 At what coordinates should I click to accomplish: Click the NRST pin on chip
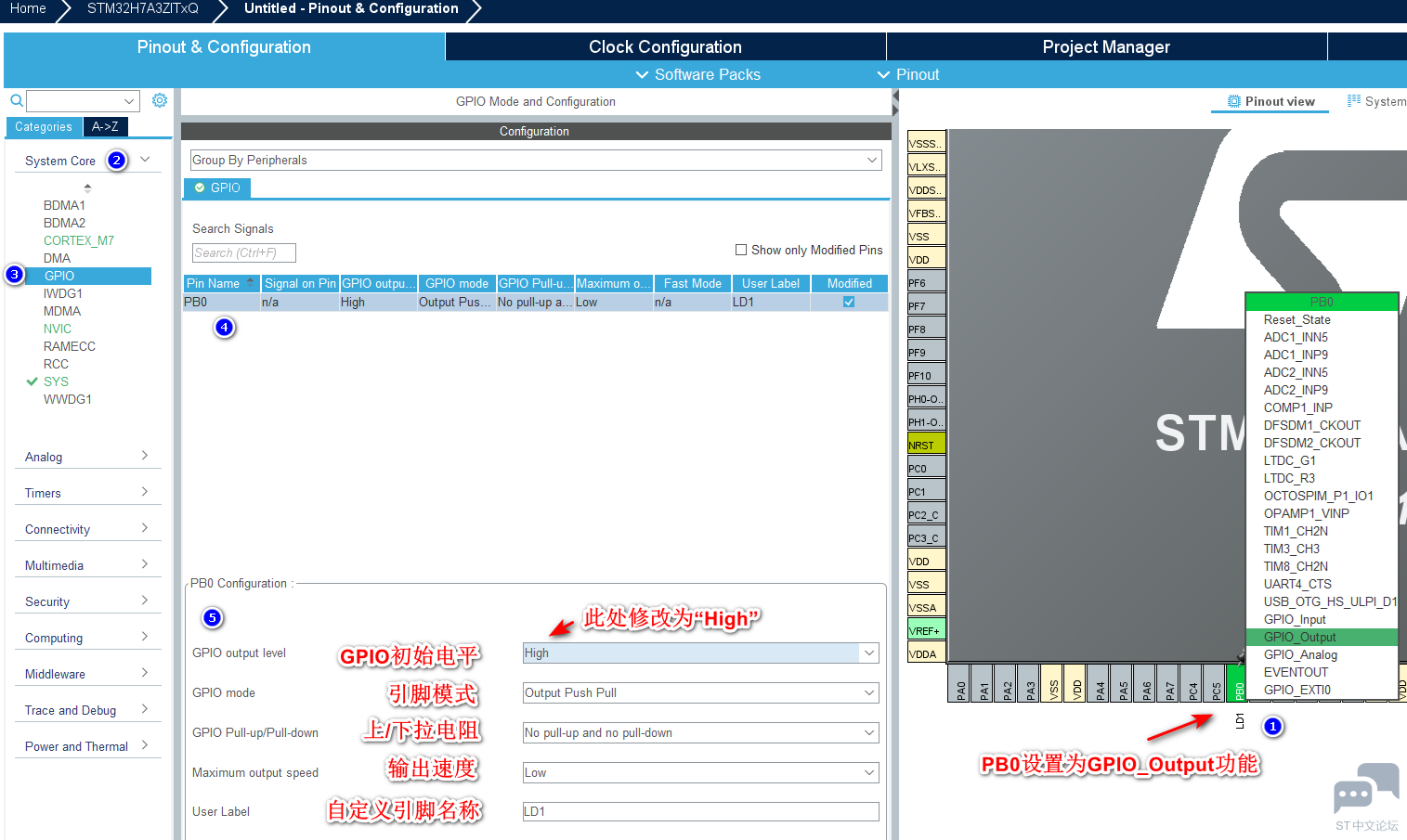(926, 445)
